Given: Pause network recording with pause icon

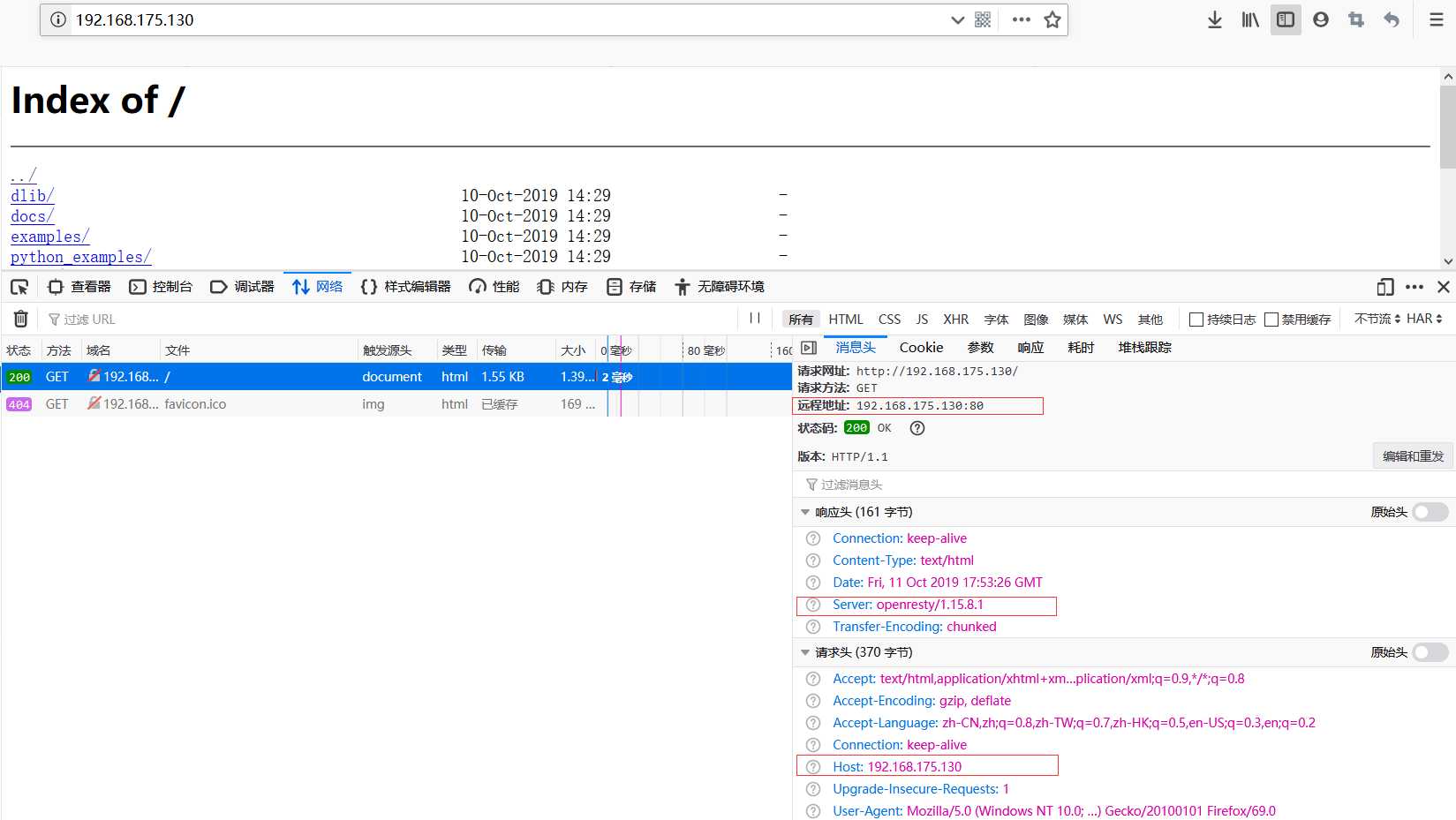Looking at the screenshot, I should click(x=755, y=319).
